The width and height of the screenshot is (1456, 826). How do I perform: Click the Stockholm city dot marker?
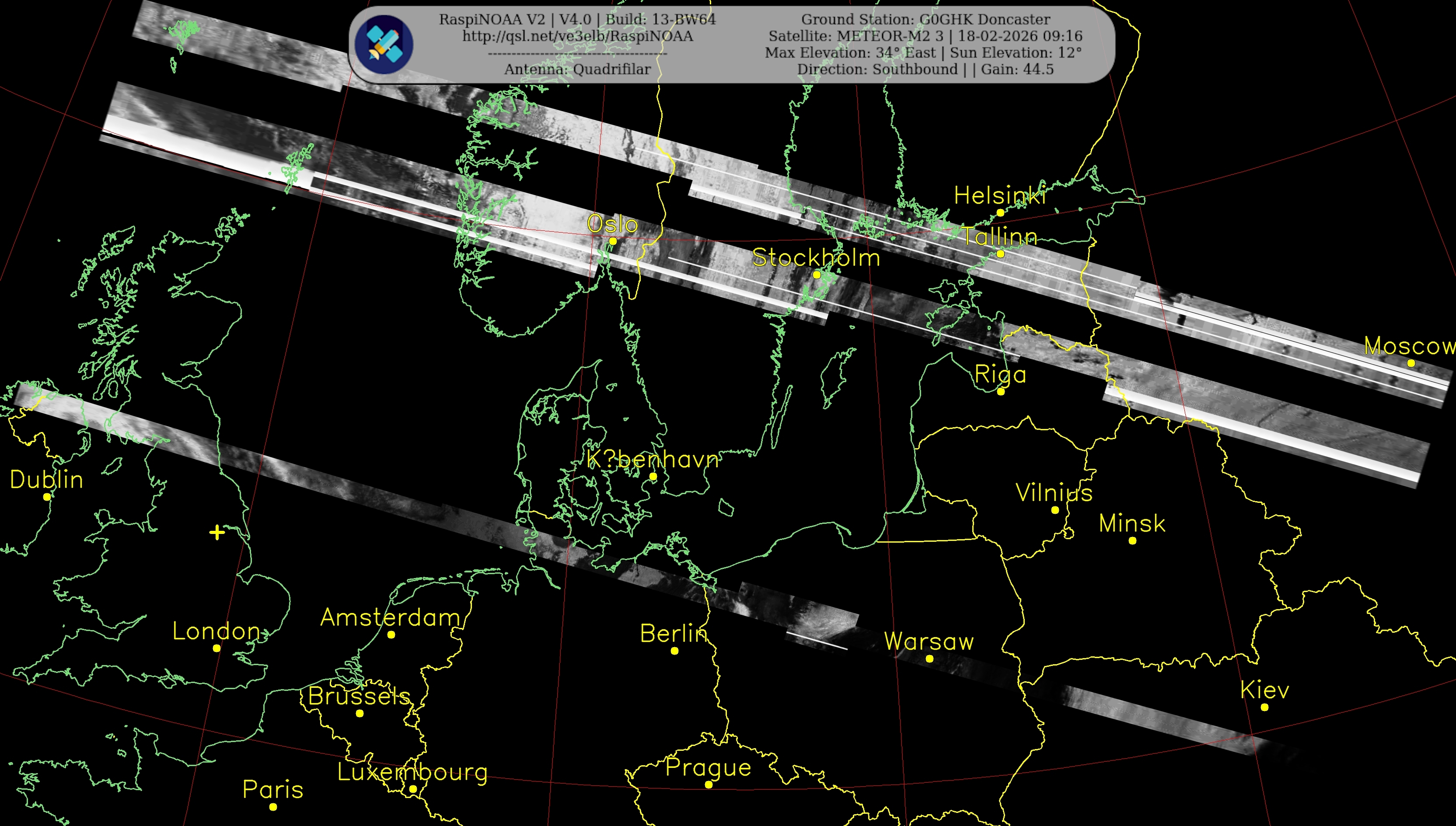click(817, 275)
